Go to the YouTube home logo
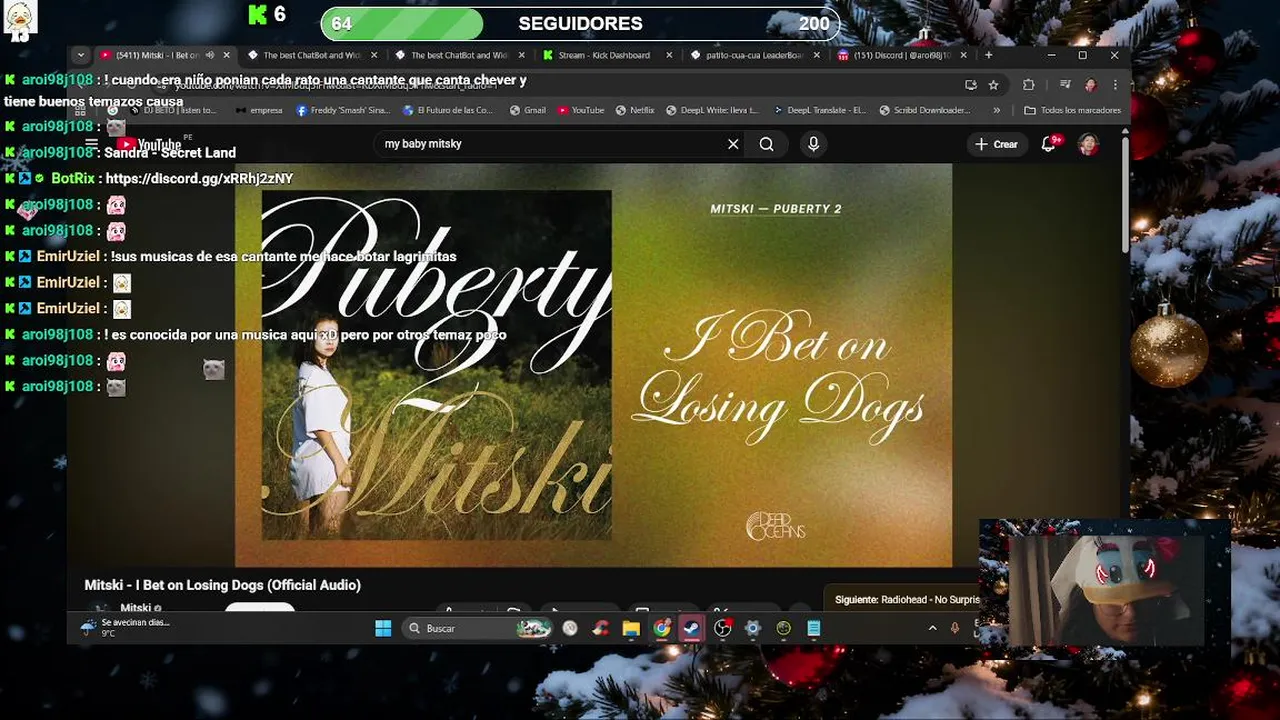The image size is (1280, 720). [x=151, y=145]
